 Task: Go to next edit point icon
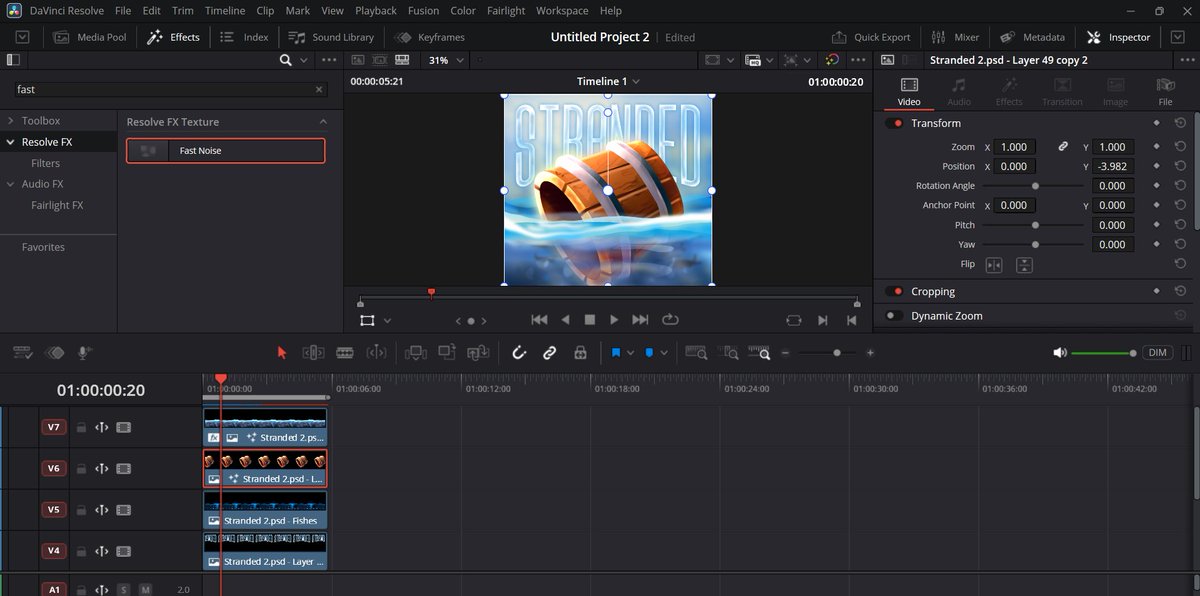[x=823, y=320]
